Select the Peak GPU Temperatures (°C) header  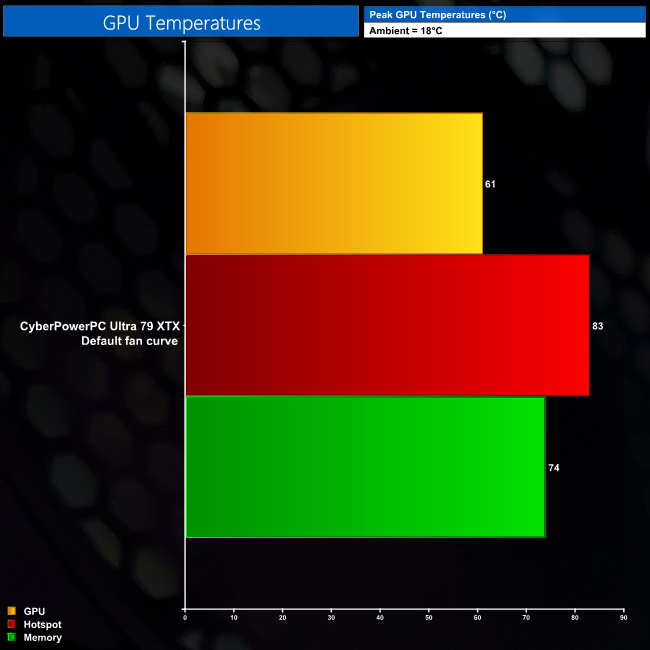tap(504, 15)
